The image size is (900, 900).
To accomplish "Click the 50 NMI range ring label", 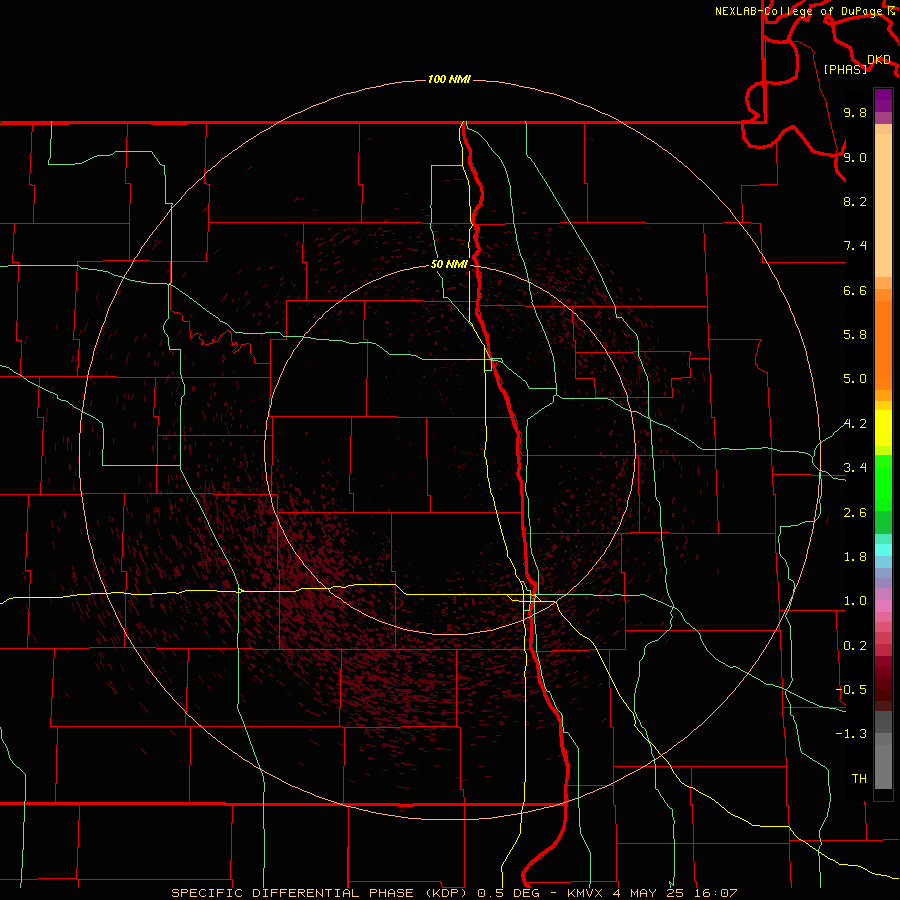I will coord(449,264).
